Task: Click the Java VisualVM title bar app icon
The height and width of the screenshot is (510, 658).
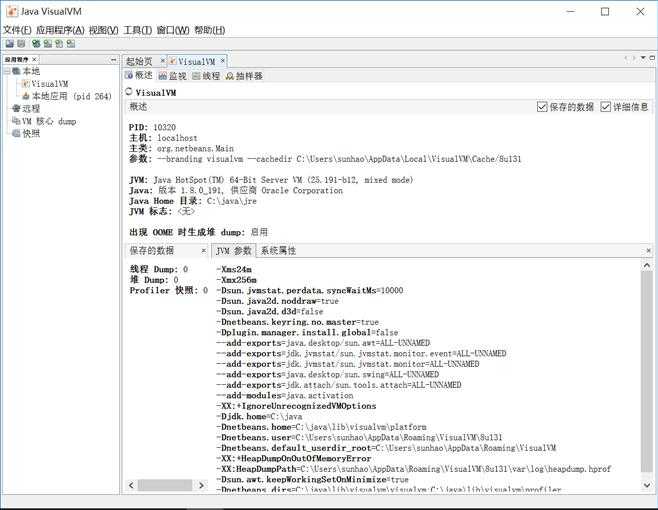Action: click(x=12, y=12)
